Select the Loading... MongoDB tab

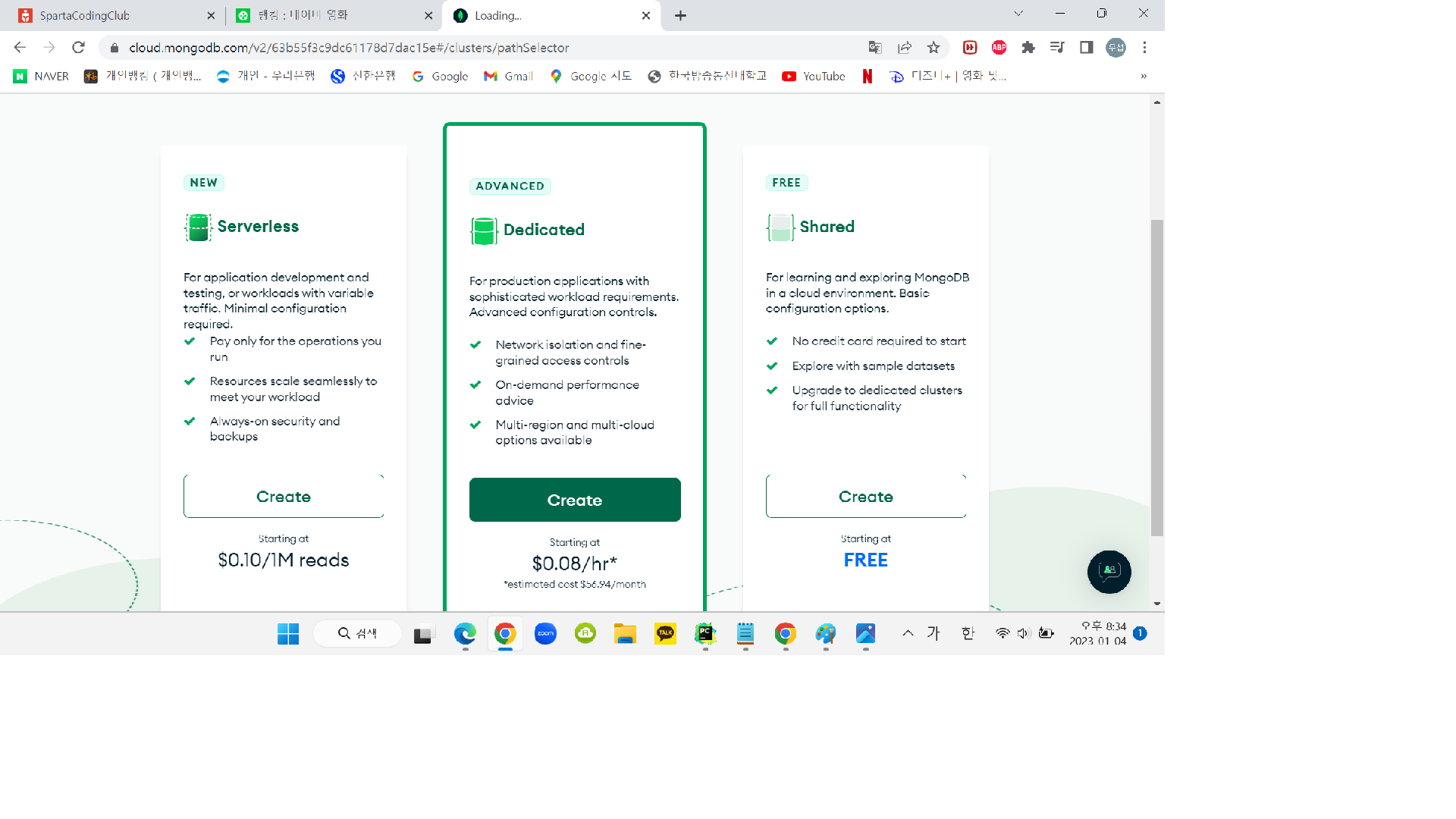coord(551,15)
